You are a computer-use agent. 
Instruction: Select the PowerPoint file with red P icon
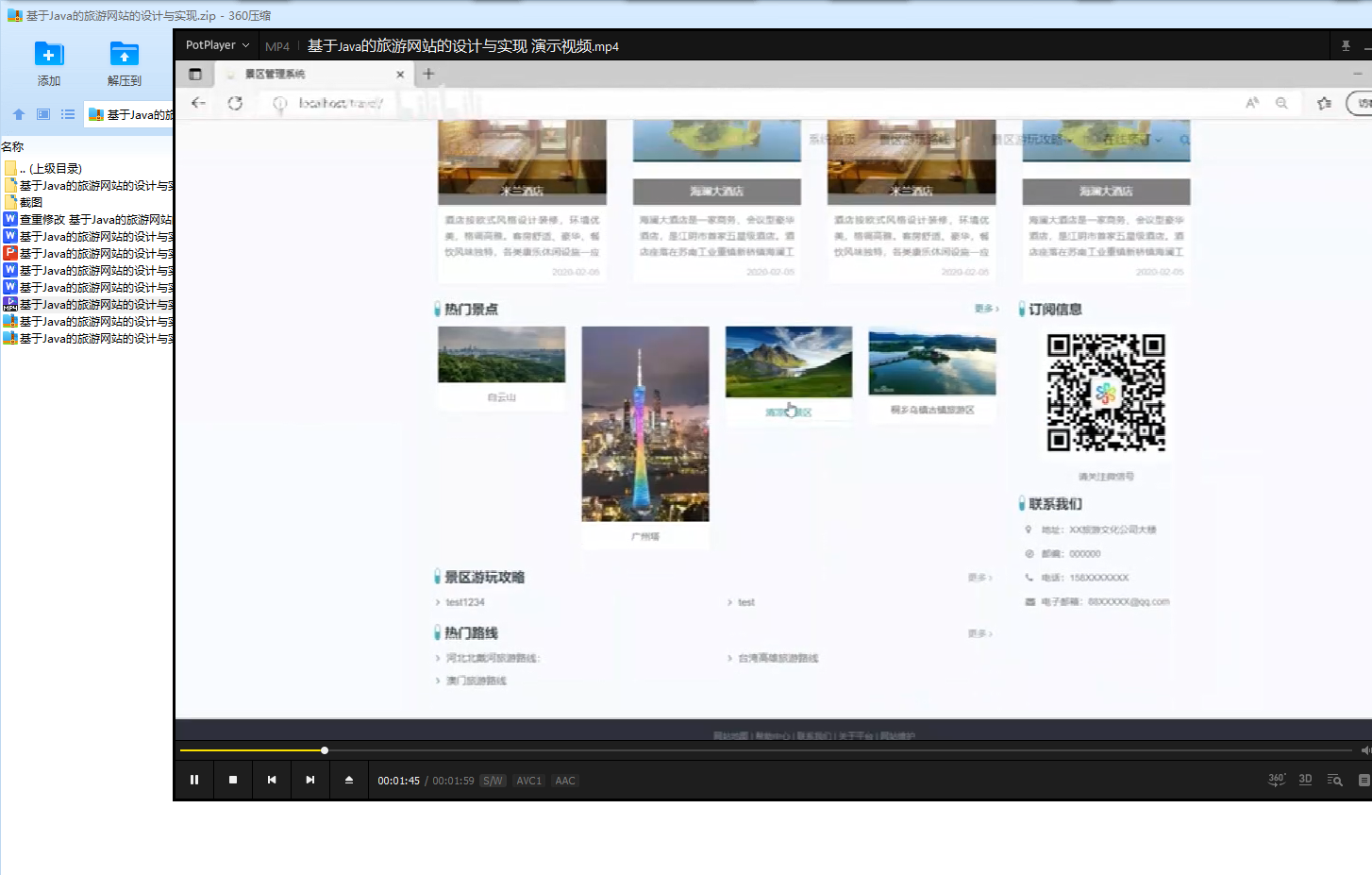[88, 253]
